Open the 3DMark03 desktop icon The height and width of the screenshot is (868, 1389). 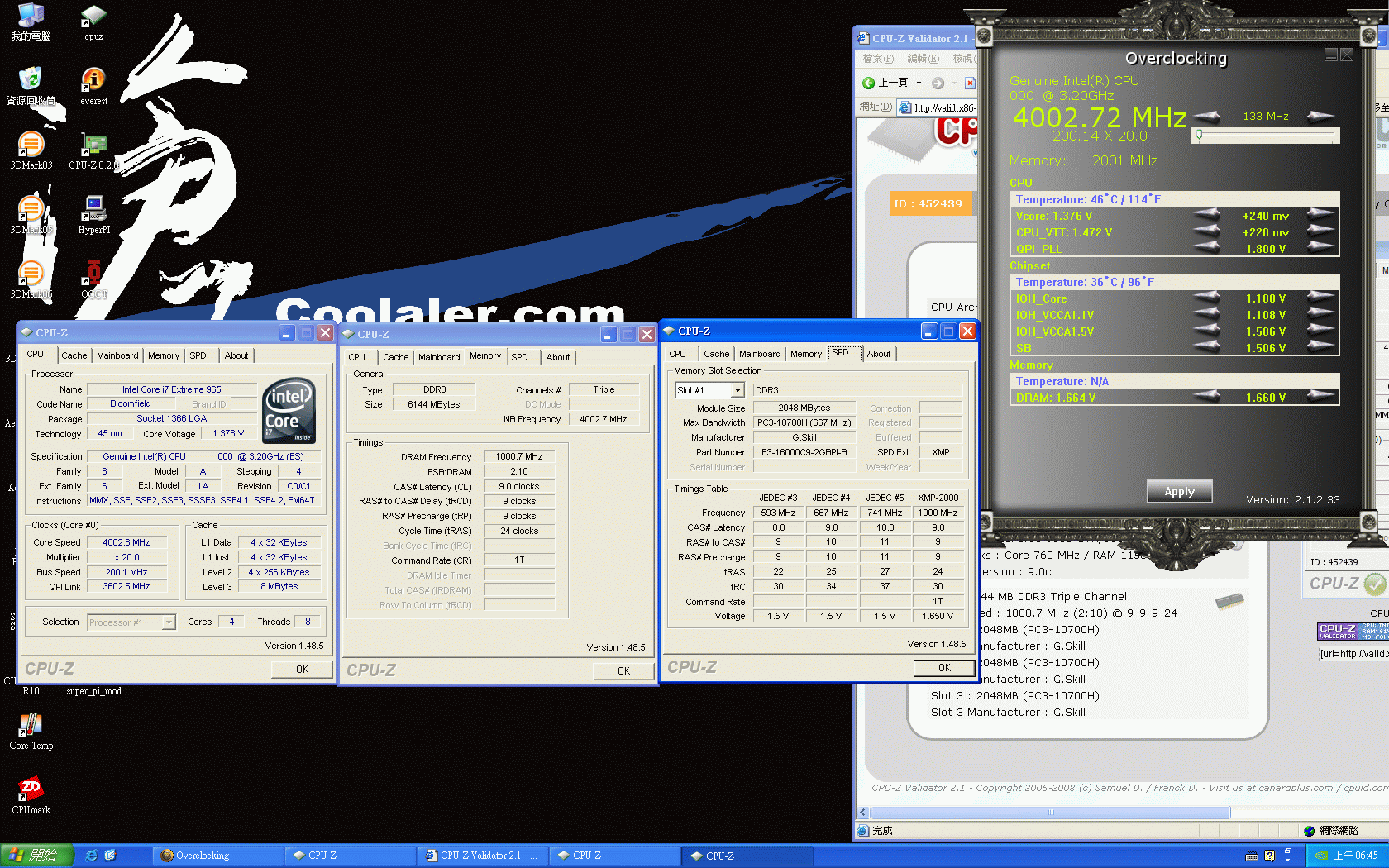click(31, 150)
